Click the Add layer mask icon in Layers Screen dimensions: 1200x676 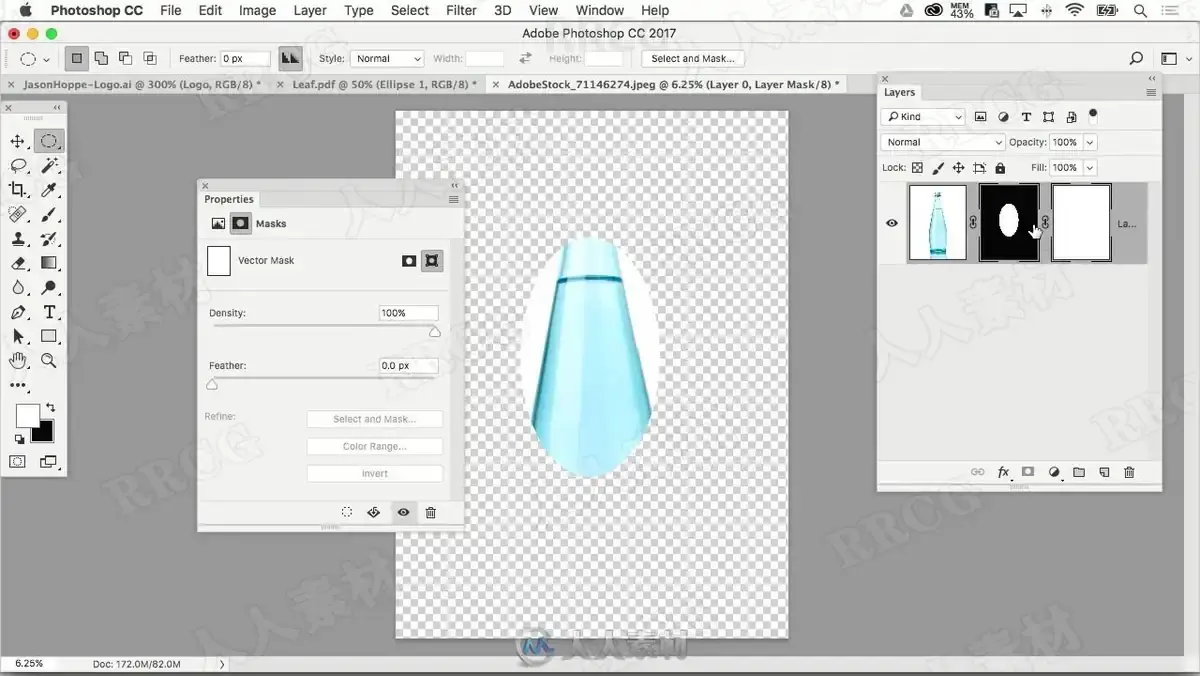(1028, 472)
